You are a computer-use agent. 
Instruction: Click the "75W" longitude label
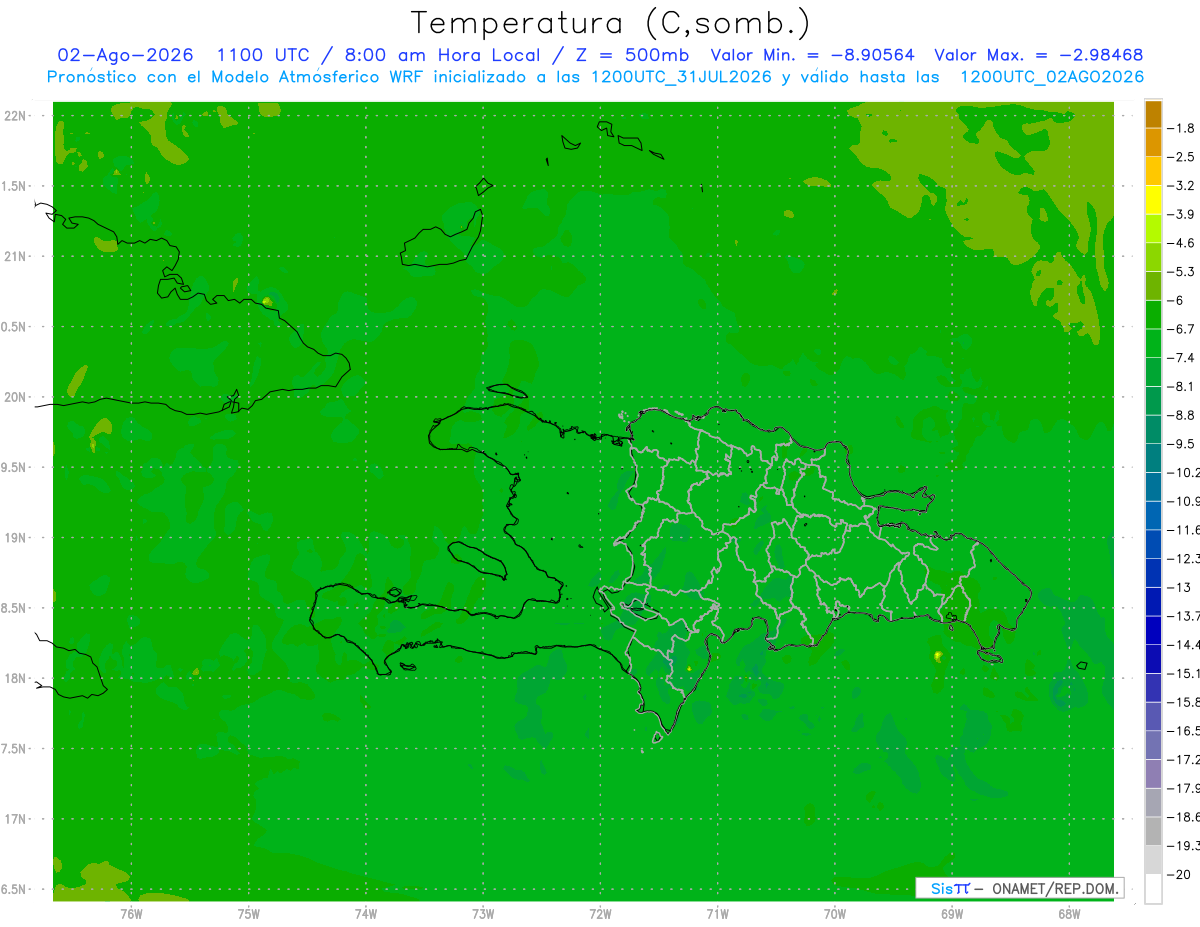coord(249,914)
